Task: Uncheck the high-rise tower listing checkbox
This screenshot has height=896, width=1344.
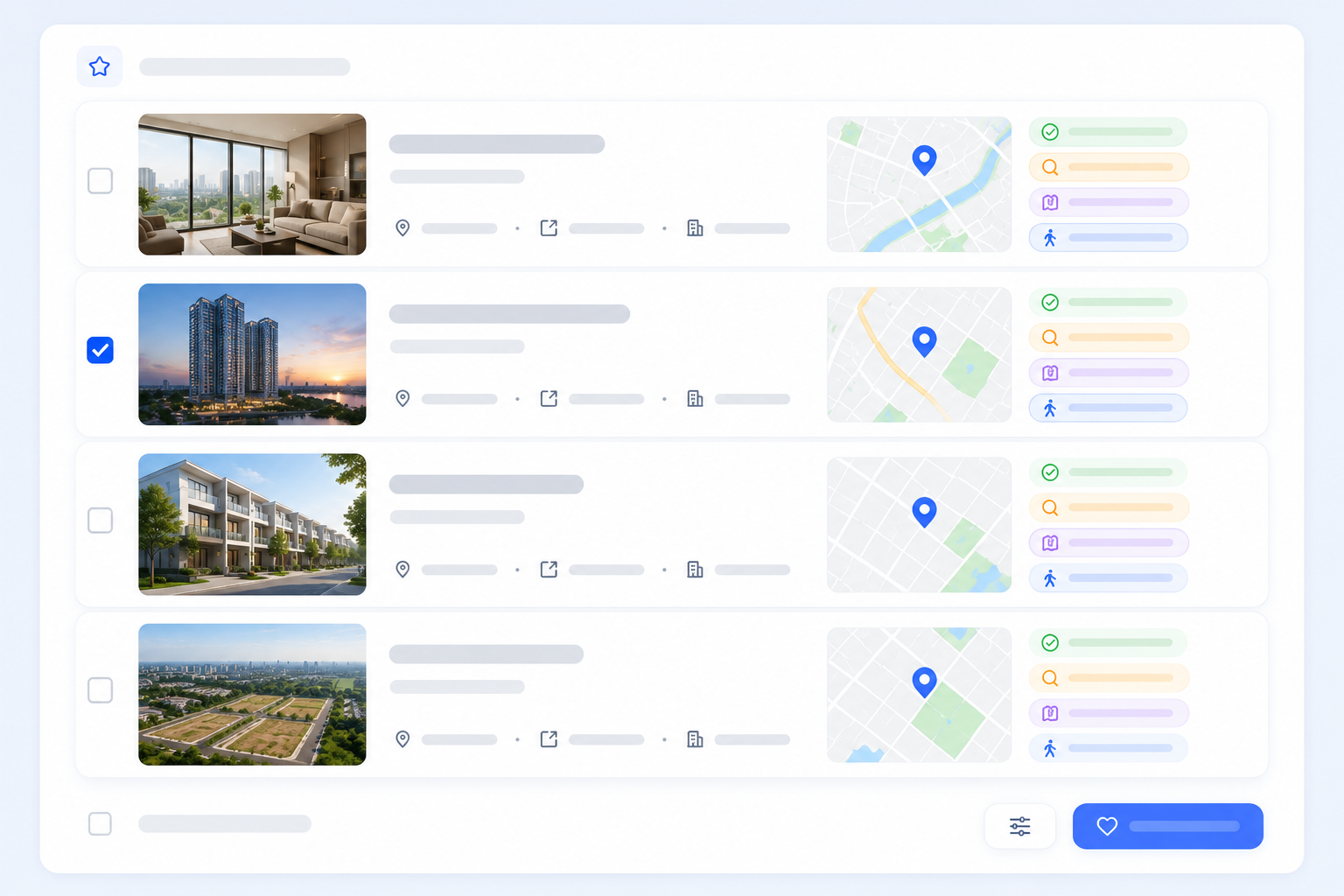Action: (x=101, y=350)
